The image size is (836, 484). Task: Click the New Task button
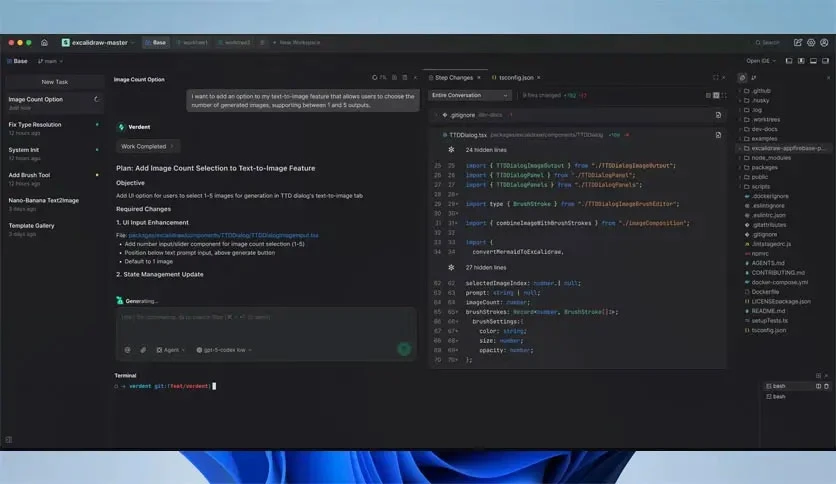tap(55, 82)
